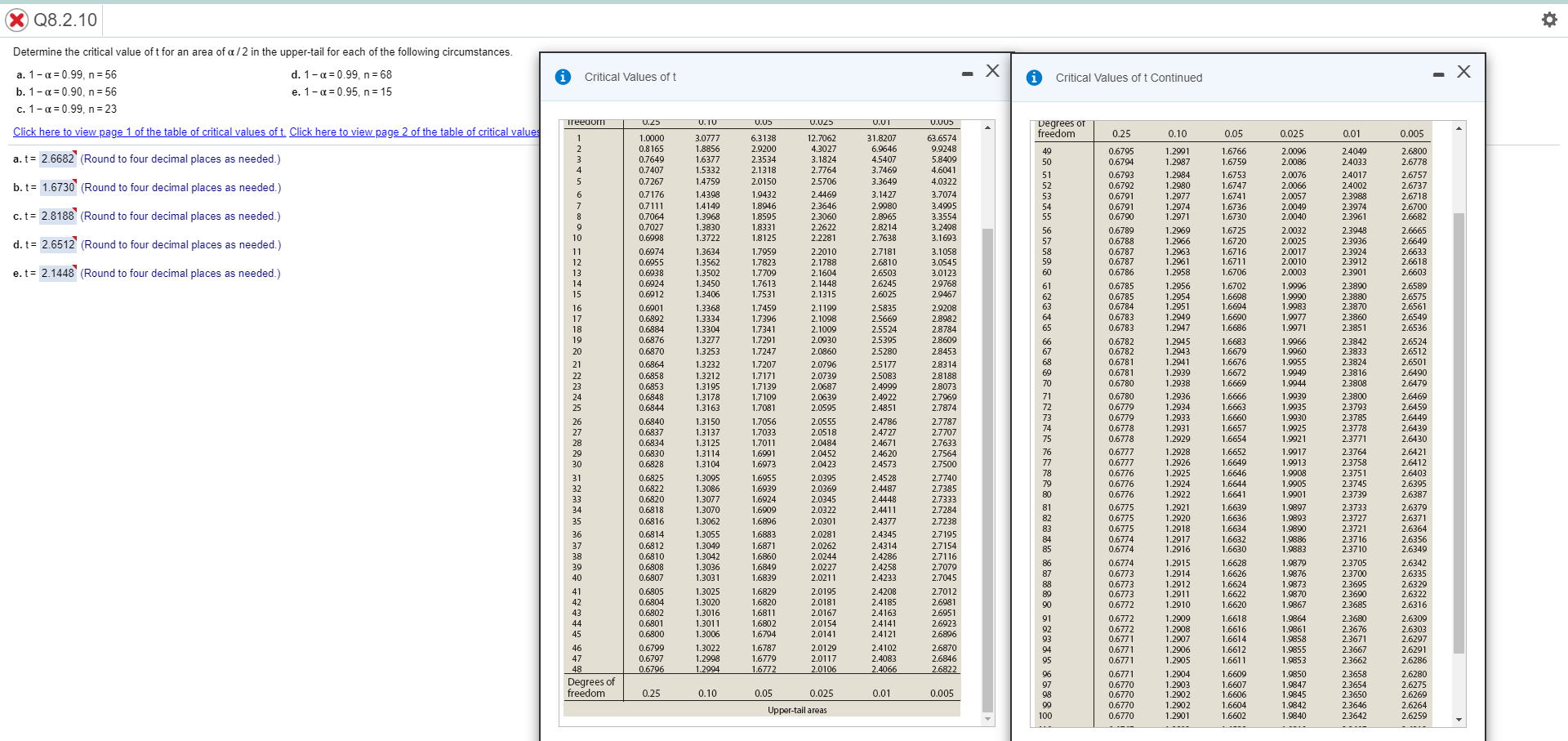
Task: Click scroll-down arrow in Critical Values of t table
Action: 987,719
